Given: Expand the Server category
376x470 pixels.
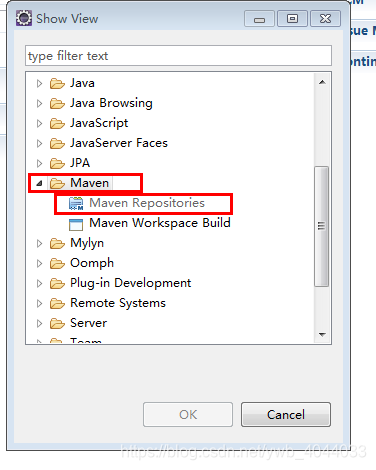Looking at the screenshot, I should tap(39, 323).
